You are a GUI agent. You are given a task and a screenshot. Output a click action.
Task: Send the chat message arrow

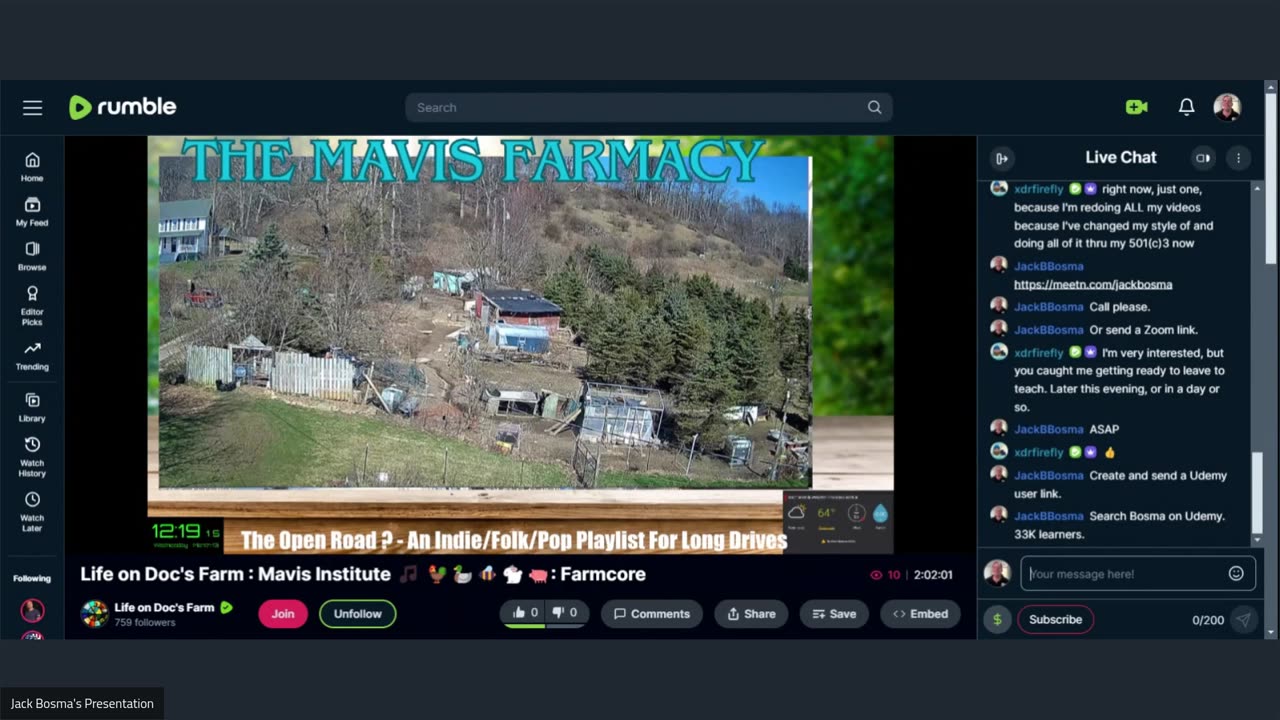click(1243, 620)
